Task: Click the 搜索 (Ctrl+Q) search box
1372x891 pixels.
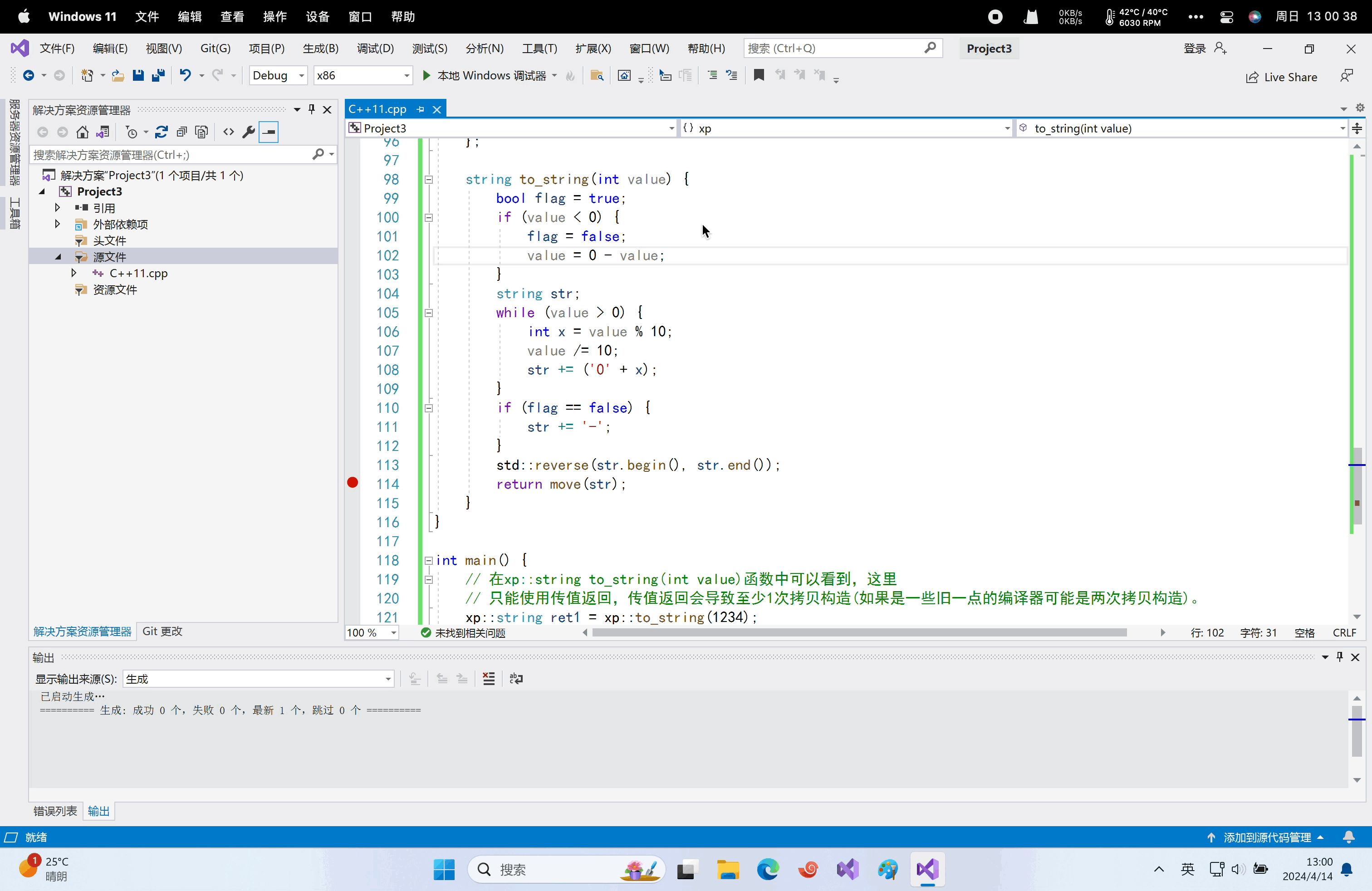Action: pyautogui.click(x=835, y=49)
